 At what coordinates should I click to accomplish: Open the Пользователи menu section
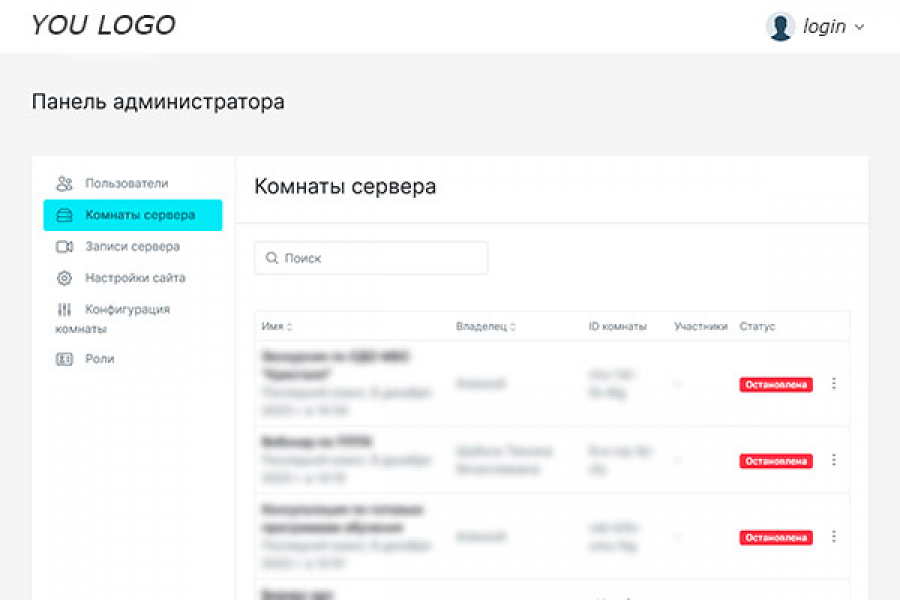(x=126, y=184)
